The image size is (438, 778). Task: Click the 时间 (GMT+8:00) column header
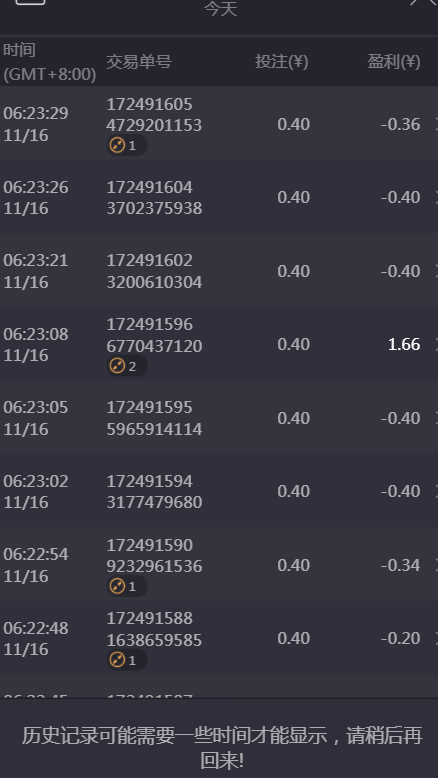coord(50,62)
